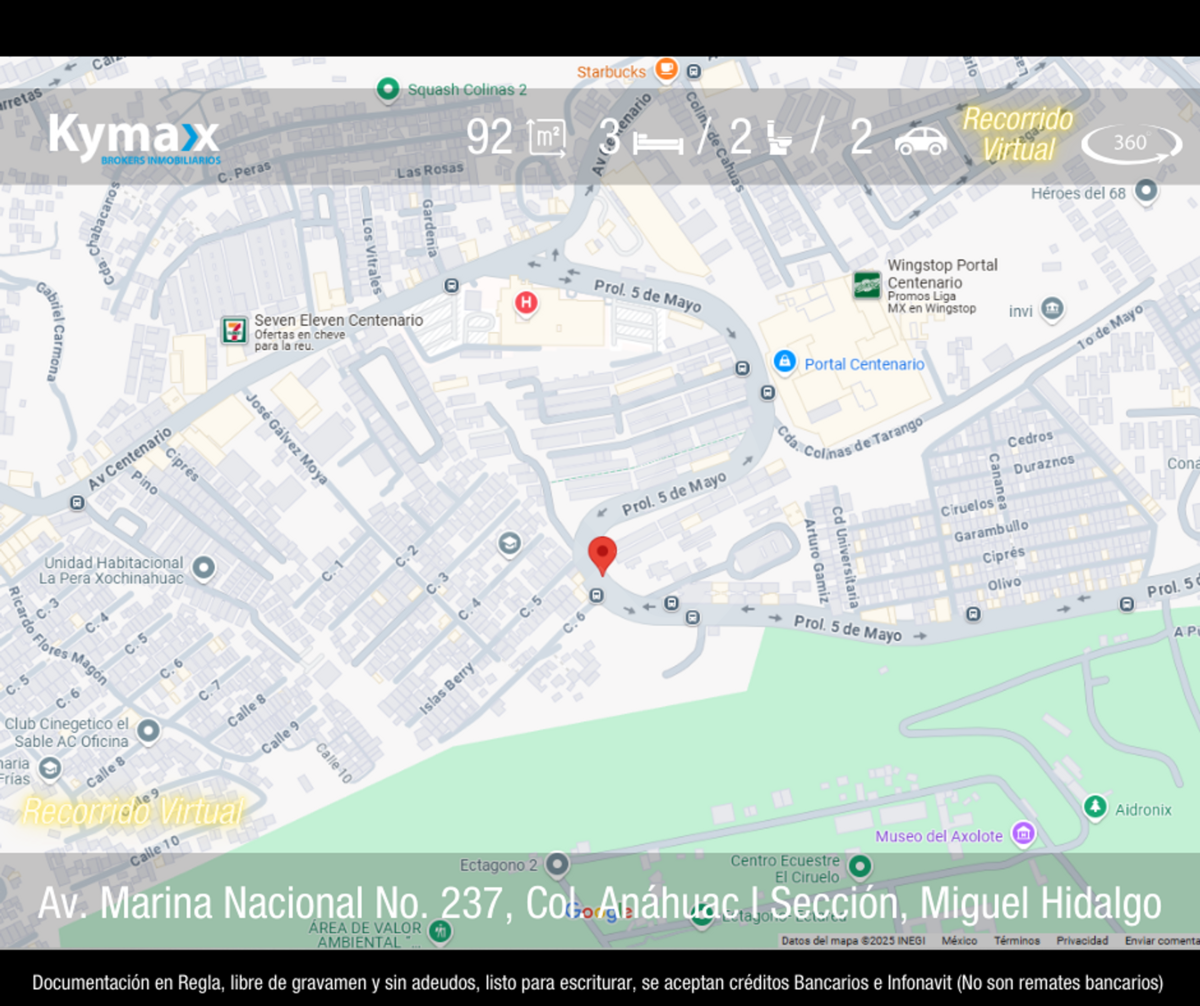Click the Cd Universitaria street label
This screenshot has height=1006, width=1200.
click(x=845, y=560)
